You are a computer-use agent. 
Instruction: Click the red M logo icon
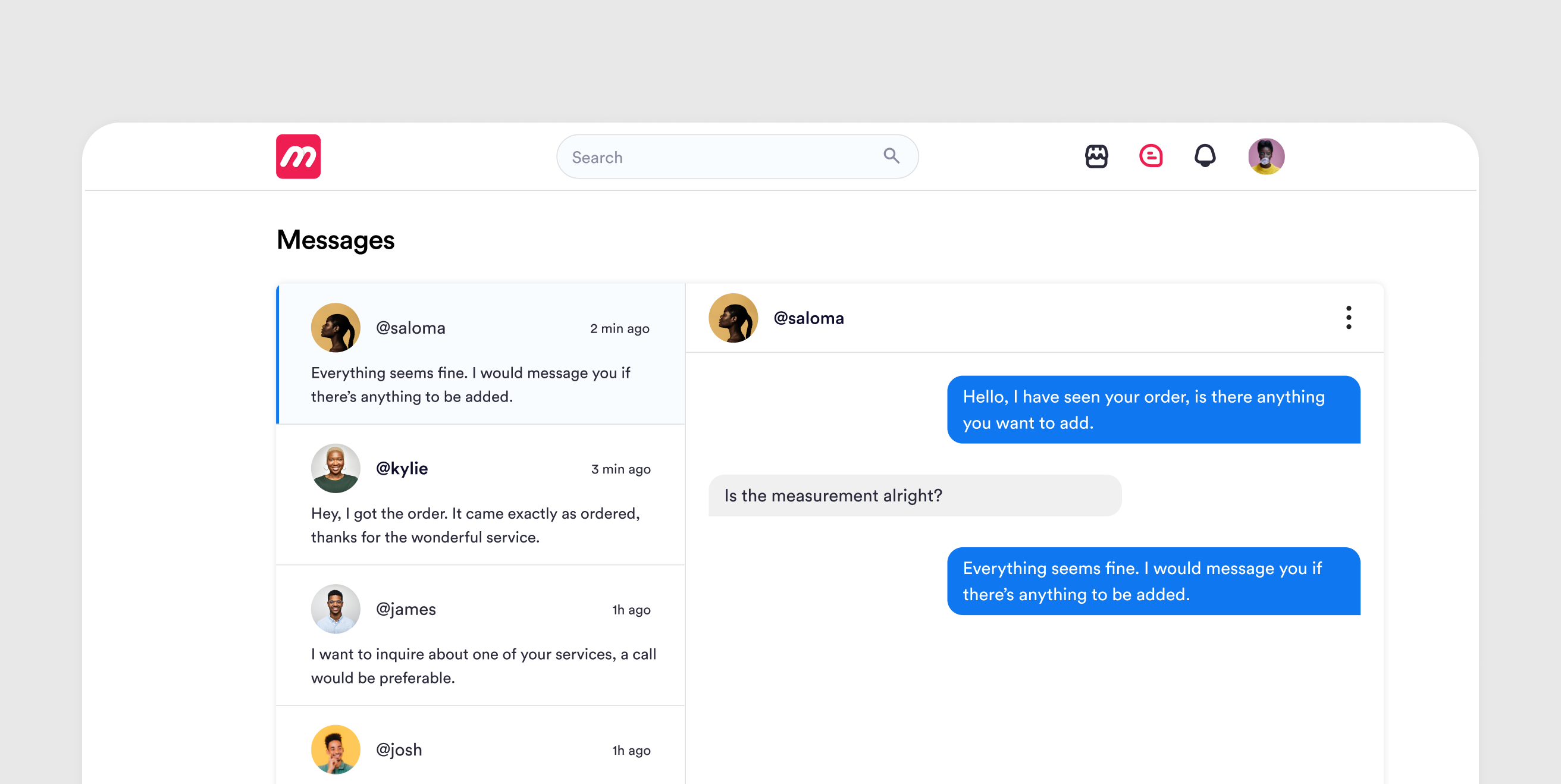click(298, 156)
